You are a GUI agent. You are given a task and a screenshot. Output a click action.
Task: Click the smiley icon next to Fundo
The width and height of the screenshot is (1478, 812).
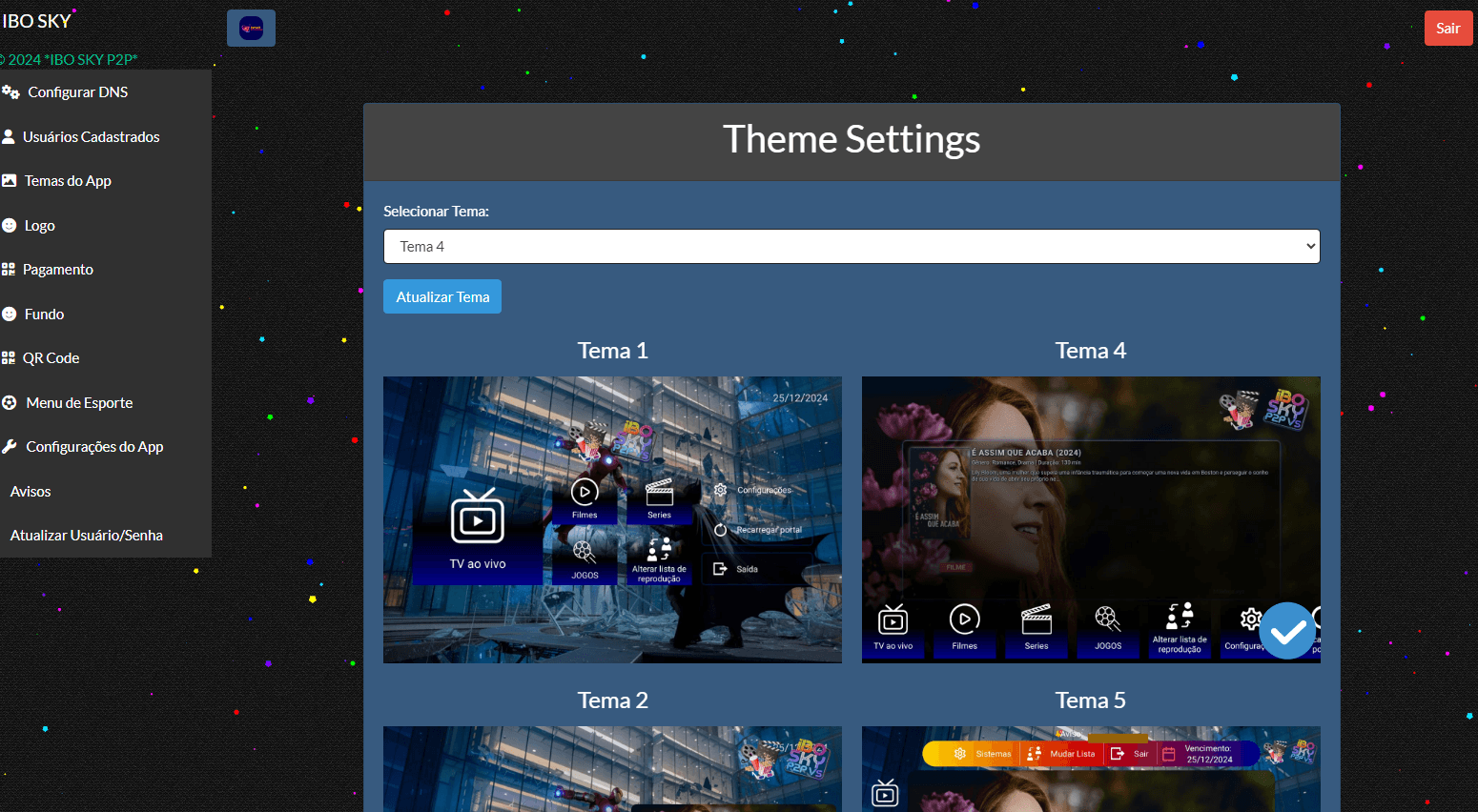tap(10, 314)
